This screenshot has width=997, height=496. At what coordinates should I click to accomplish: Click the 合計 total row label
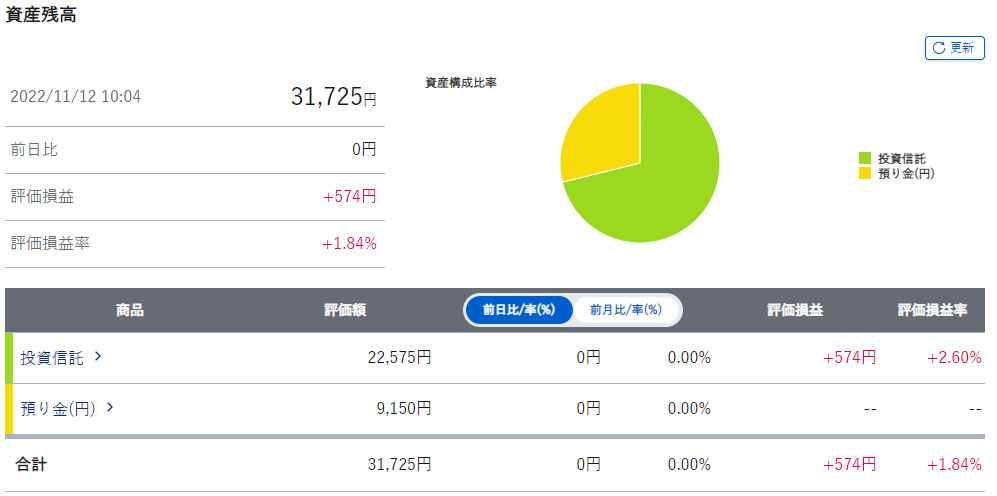pos(31,464)
